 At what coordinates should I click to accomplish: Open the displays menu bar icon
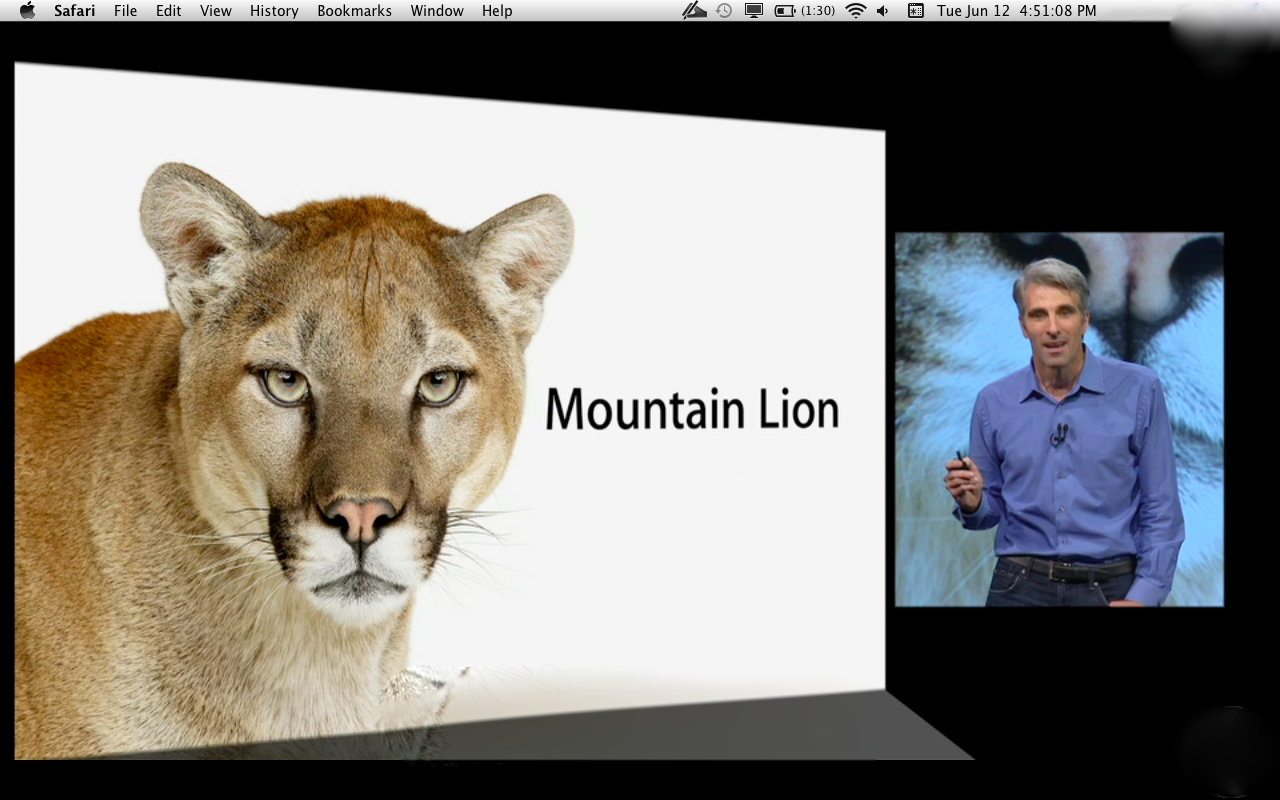(754, 11)
